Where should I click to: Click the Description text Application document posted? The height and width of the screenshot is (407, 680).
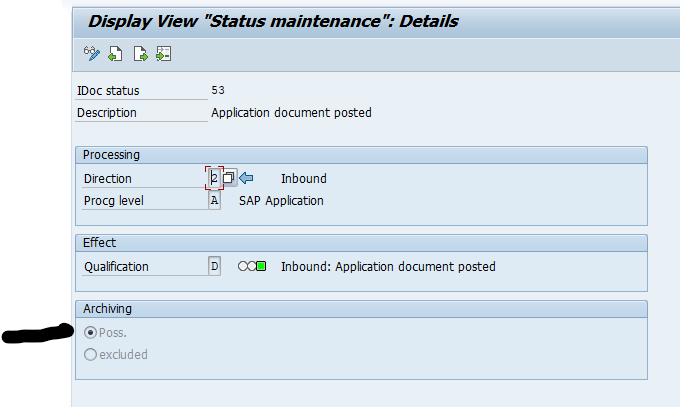coord(291,113)
